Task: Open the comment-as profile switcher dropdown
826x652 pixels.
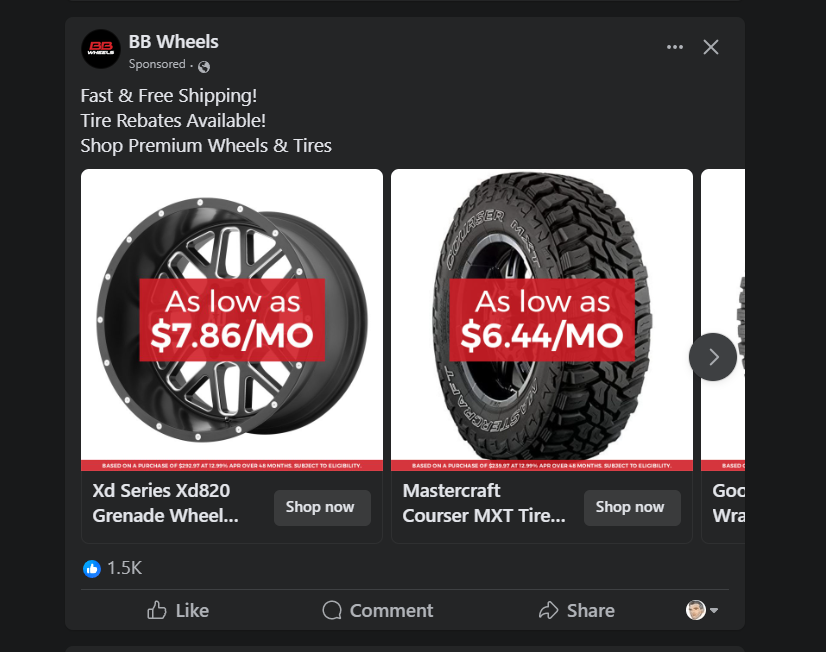Action: [702, 610]
